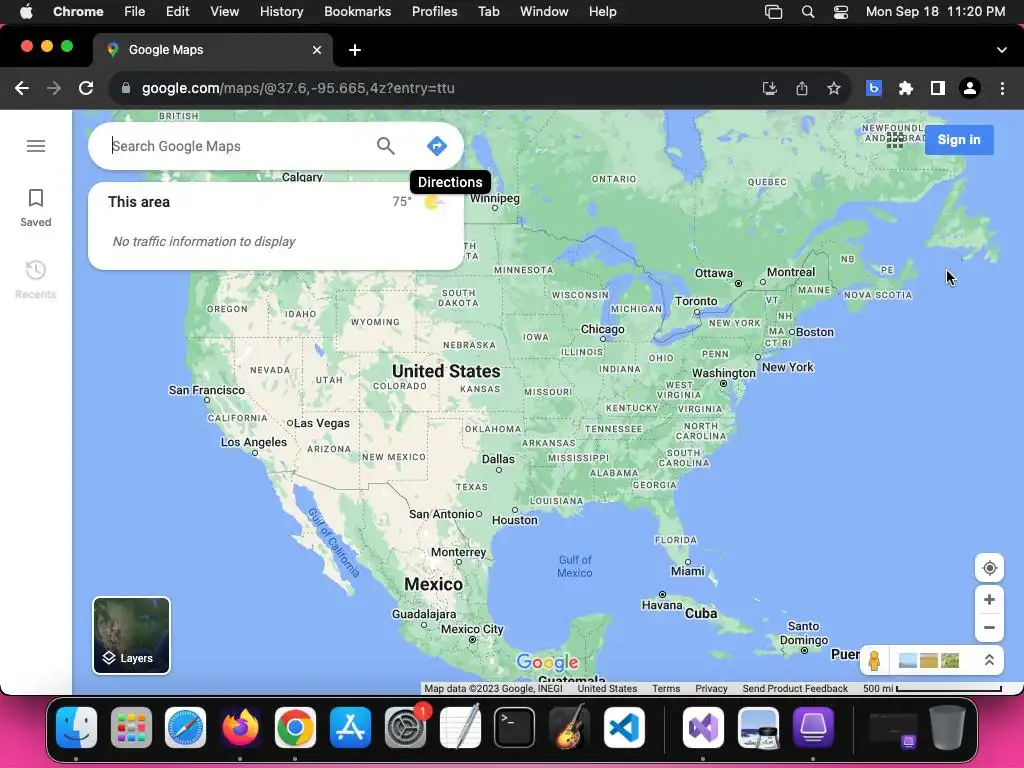Toggle the Chrome side panel
Image resolution: width=1024 pixels, height=768 pixels.
938,88
